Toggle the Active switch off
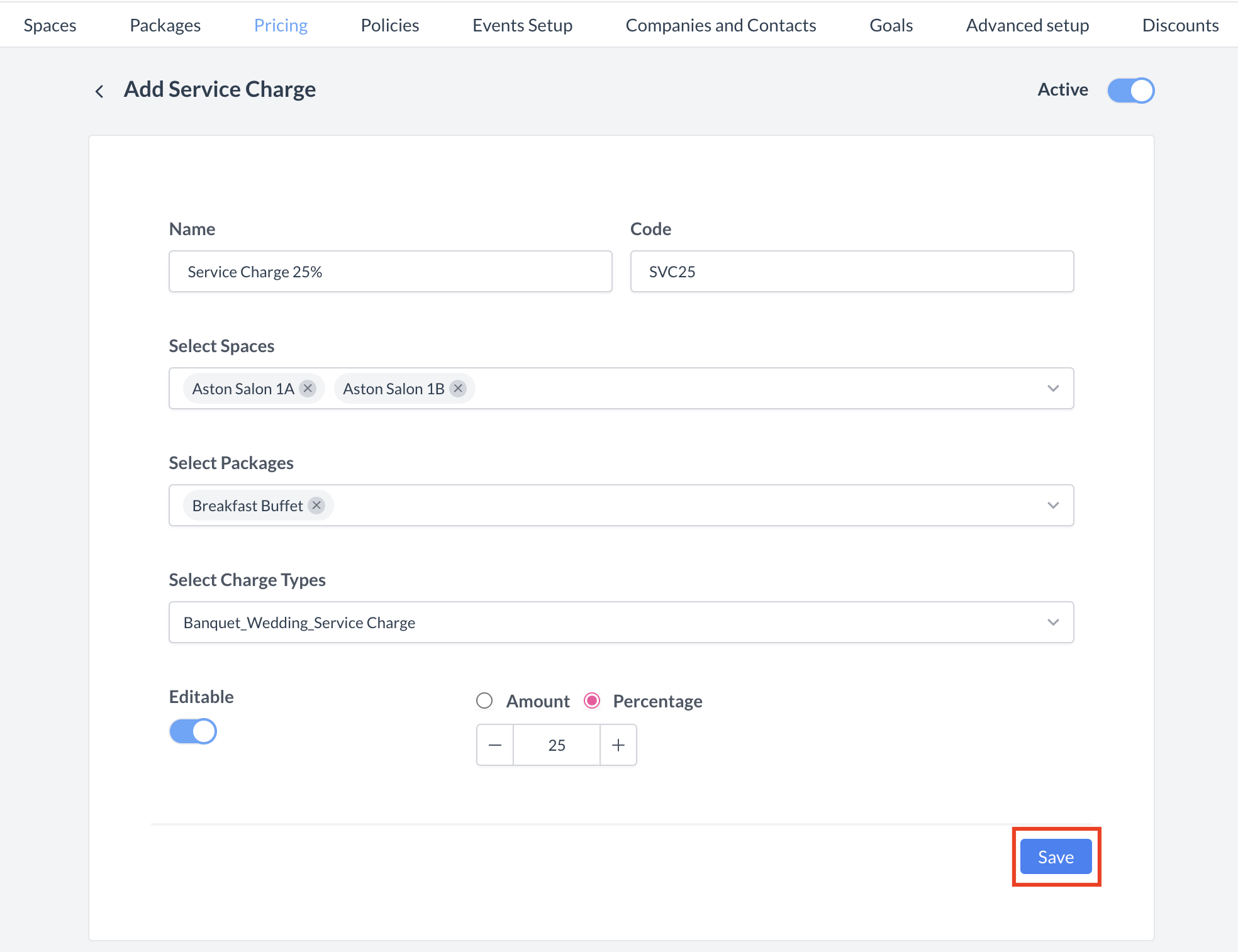This screenshot has width=1238, height=952. point(1130,91)
